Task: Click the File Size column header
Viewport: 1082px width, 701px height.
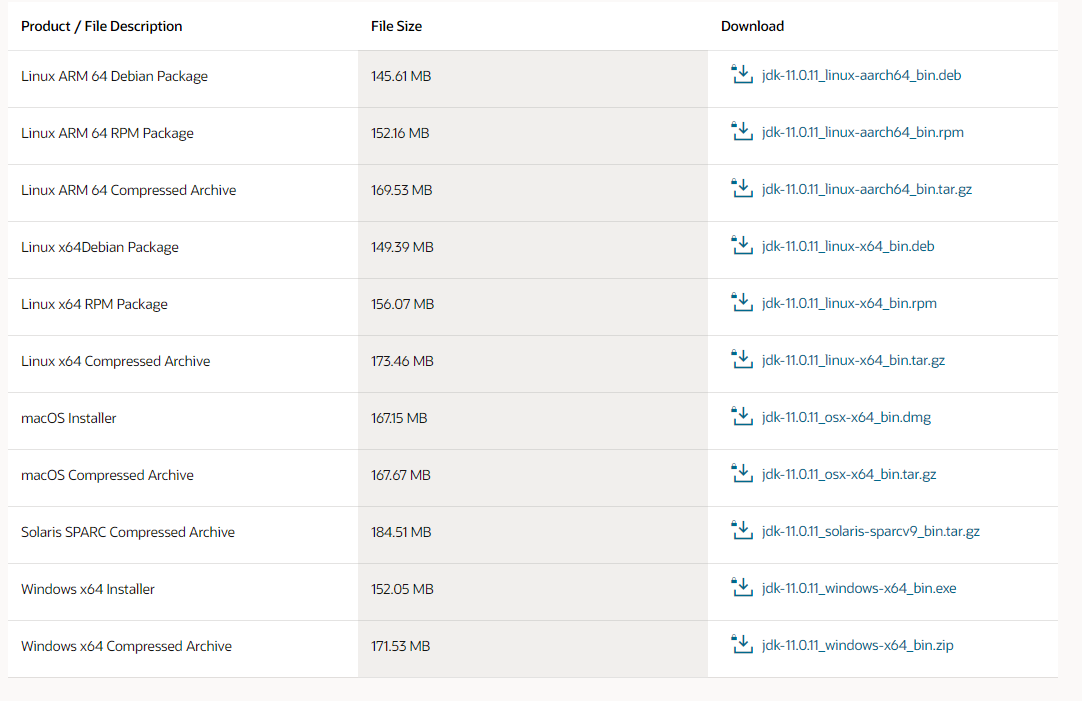Action: pyautogui.click(x=396, y=26)
